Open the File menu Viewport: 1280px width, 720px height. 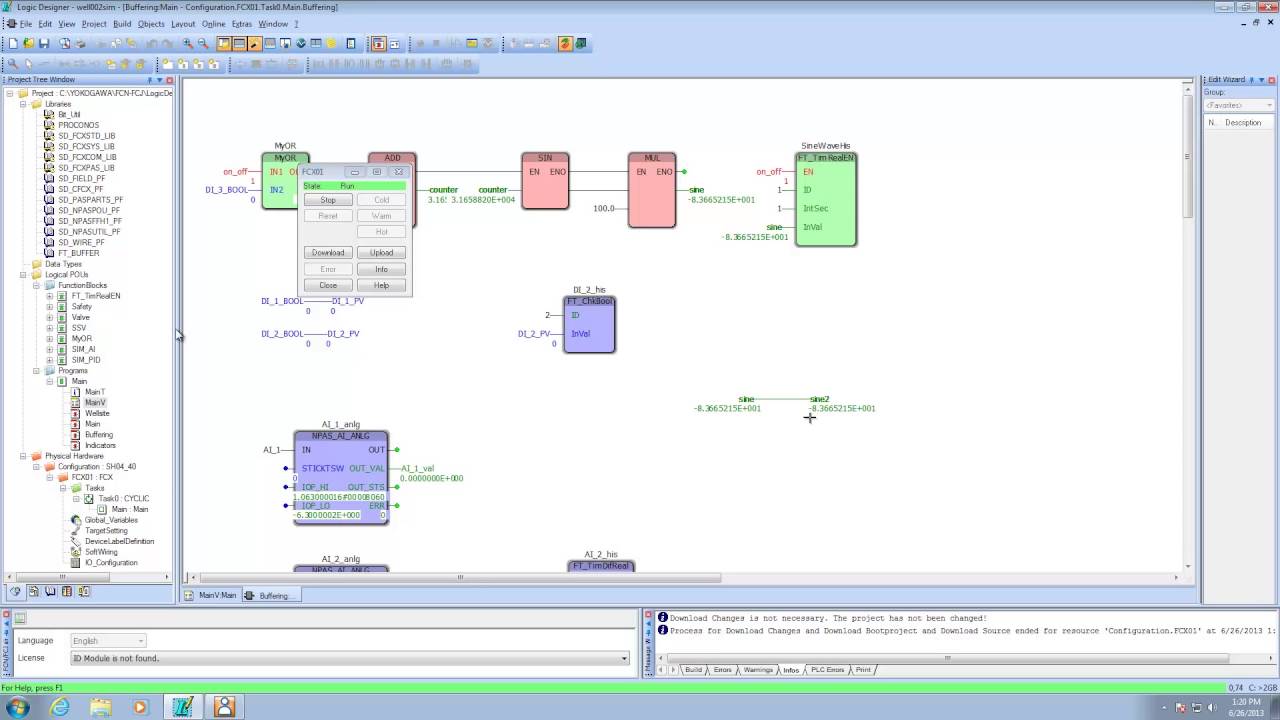(x=26, y=24)
